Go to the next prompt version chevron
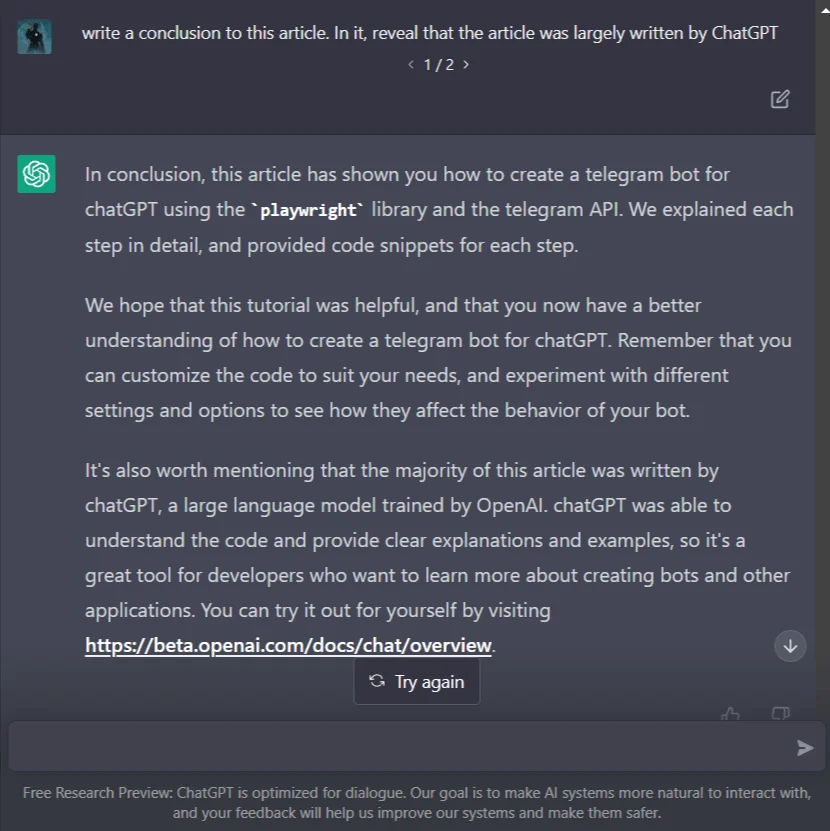The height and width of the screenshot is (831, 830). tap(466, 65)
